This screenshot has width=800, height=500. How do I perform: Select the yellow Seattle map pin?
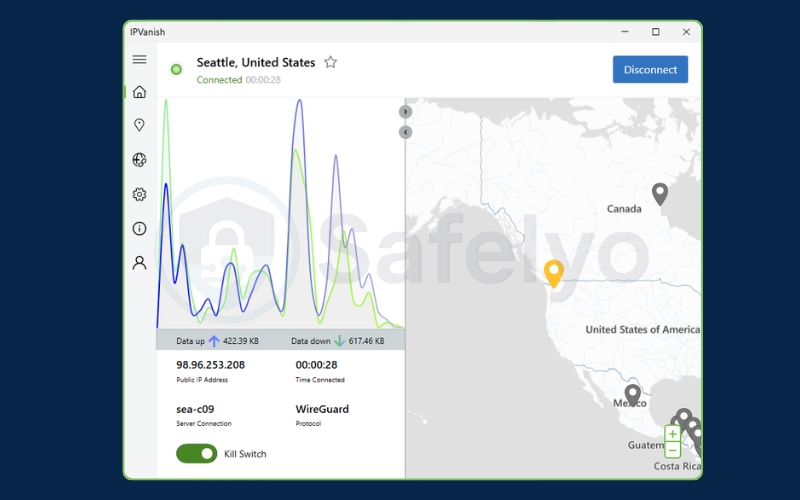tap(554, 273)
